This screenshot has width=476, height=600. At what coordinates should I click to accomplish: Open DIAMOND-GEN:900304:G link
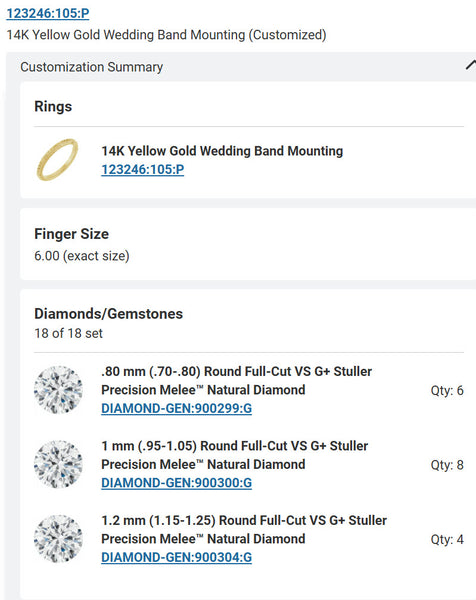click(x=176, y=557)
